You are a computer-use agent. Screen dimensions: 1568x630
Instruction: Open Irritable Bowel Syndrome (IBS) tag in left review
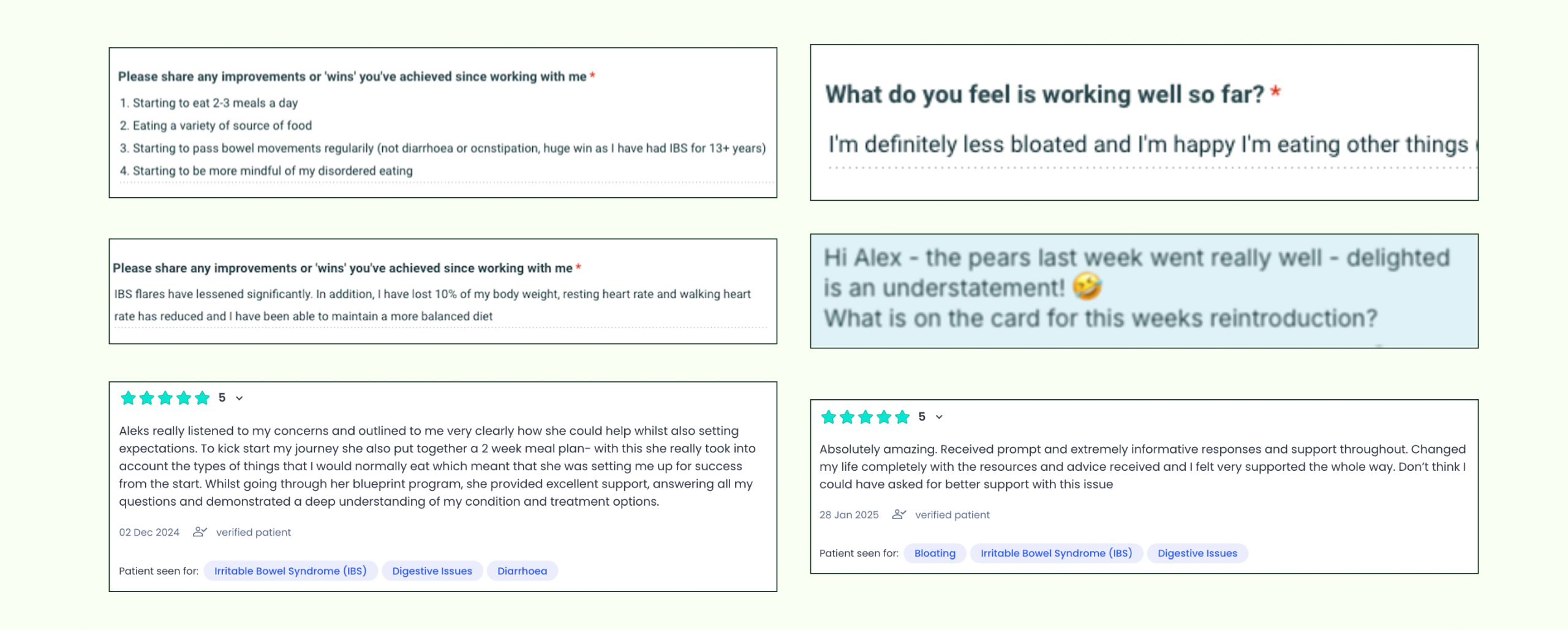290,571
